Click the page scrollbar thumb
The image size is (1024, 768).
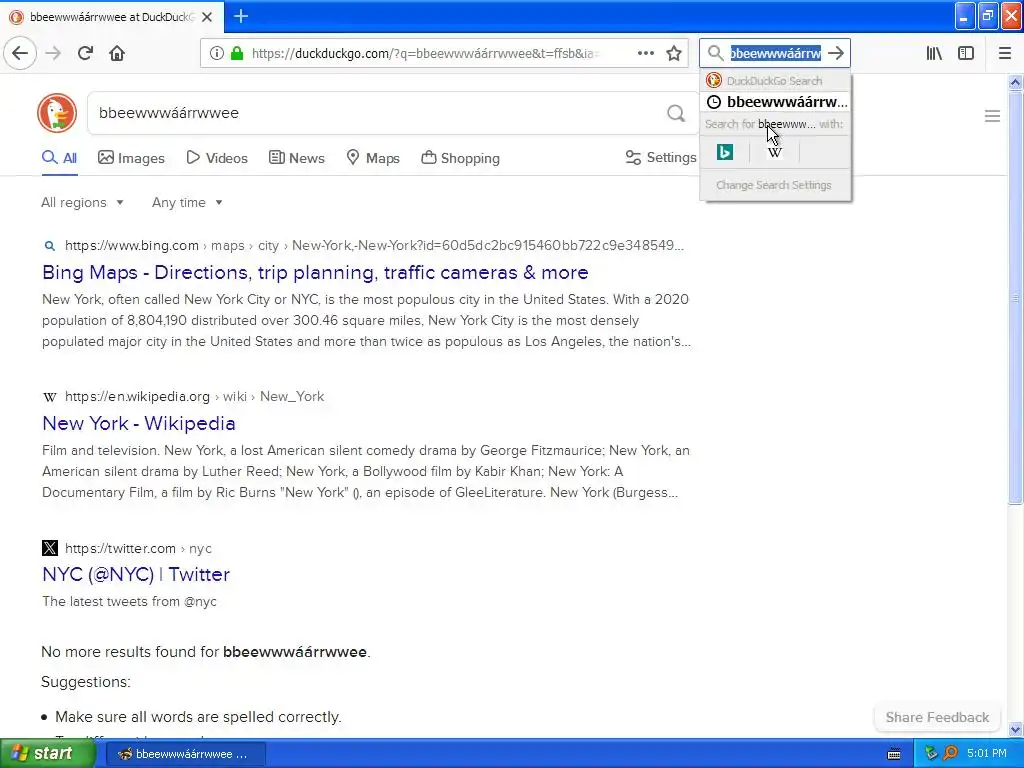click(1015, 297)
